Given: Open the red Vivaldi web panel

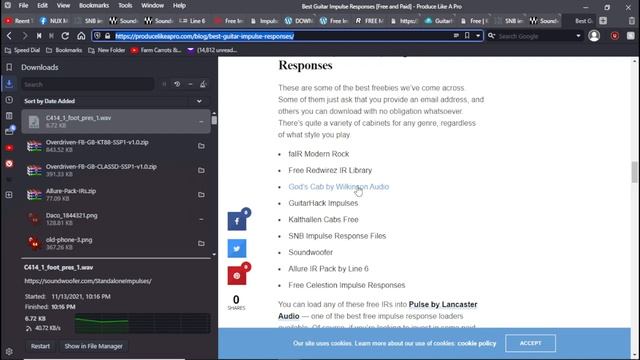Looking at the screenshot, I should click(9, 164).
